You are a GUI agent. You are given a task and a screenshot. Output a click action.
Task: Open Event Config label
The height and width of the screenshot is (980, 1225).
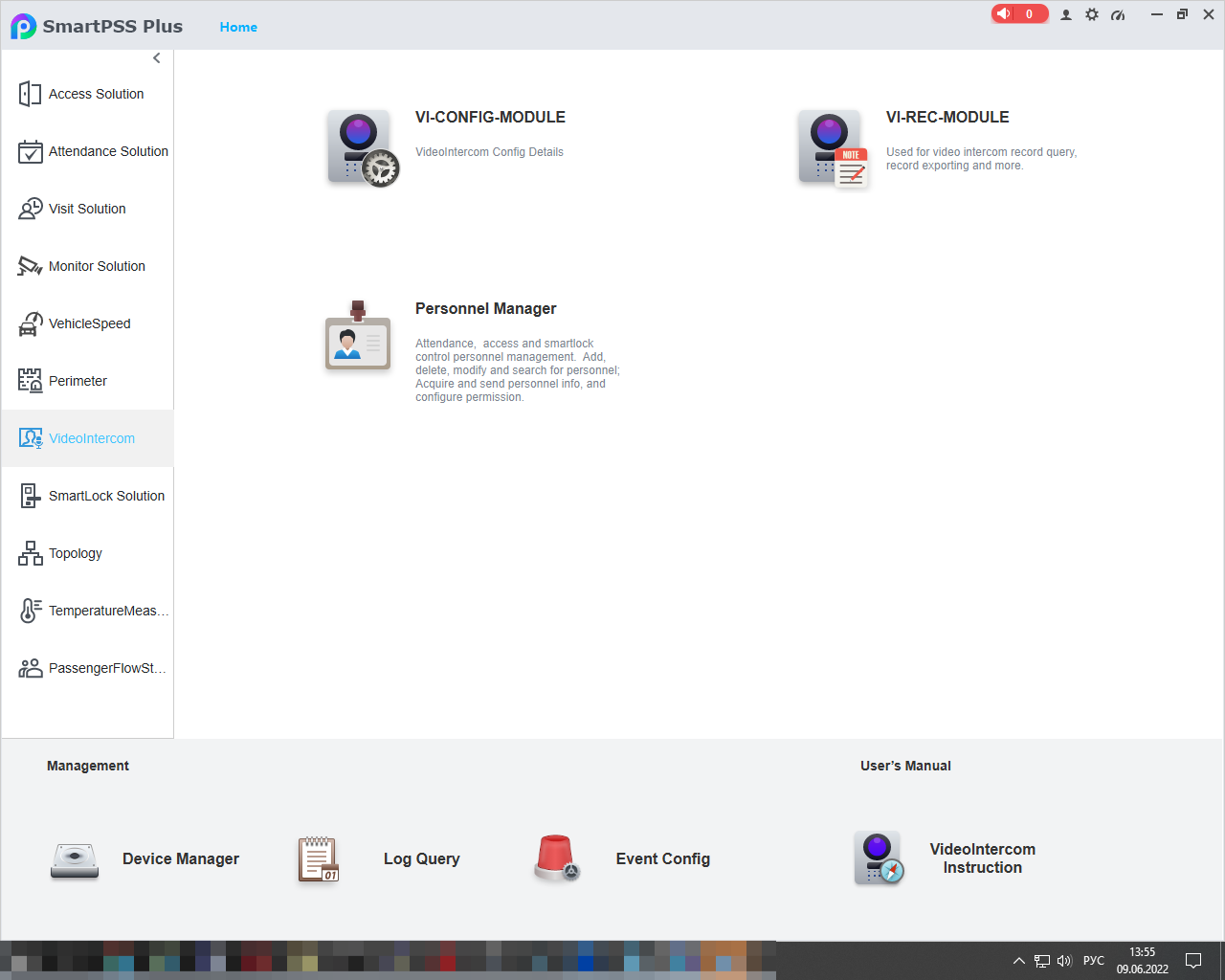tap(662, 858)
